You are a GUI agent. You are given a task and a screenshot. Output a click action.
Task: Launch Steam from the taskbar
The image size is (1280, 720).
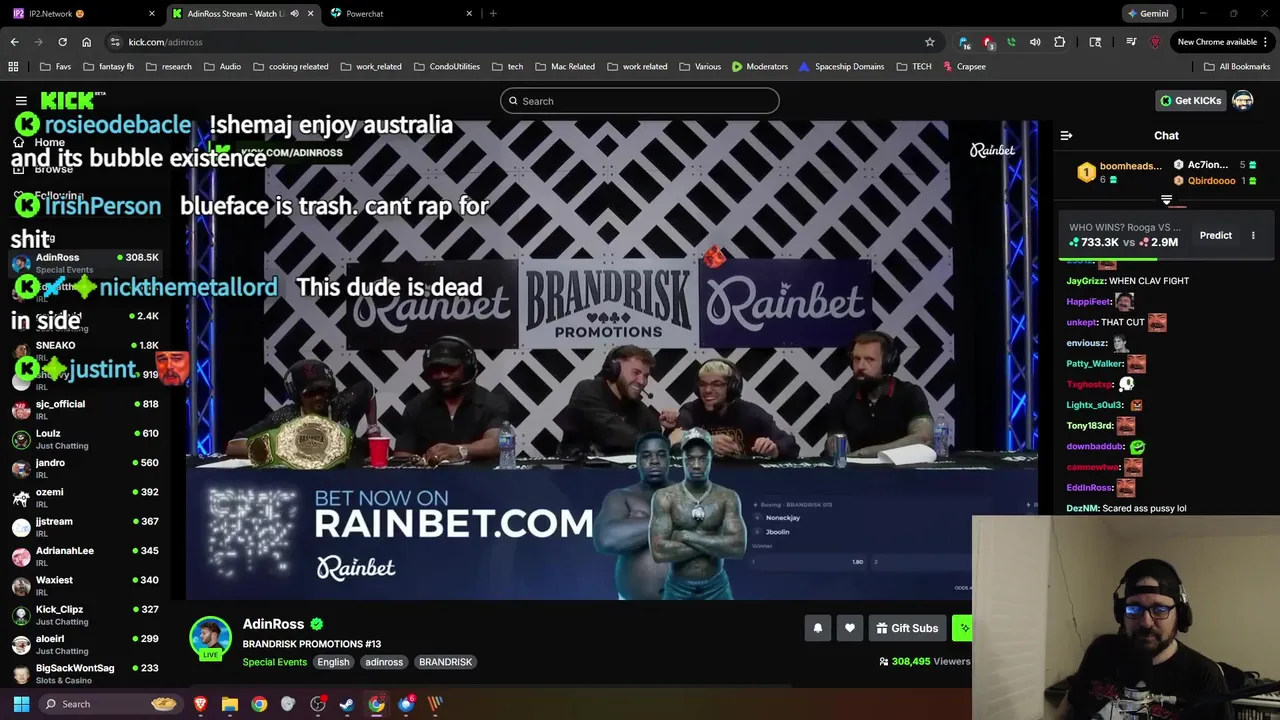click(347, 704)
